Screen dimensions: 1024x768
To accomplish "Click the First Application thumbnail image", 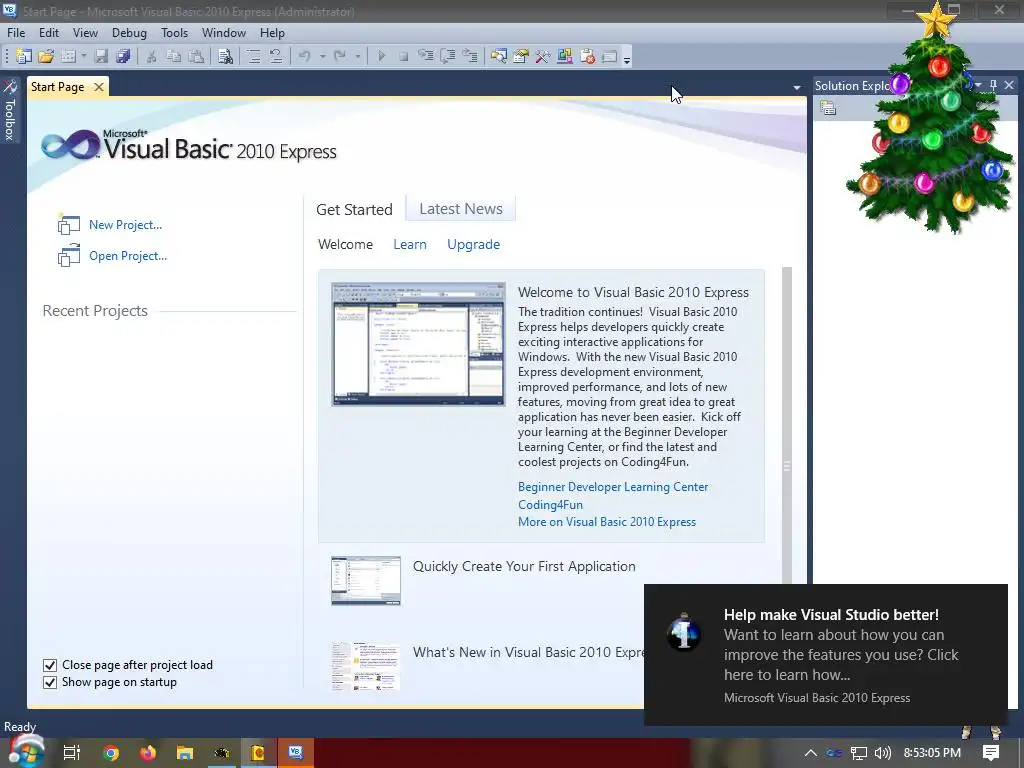I will click(366, 581).
